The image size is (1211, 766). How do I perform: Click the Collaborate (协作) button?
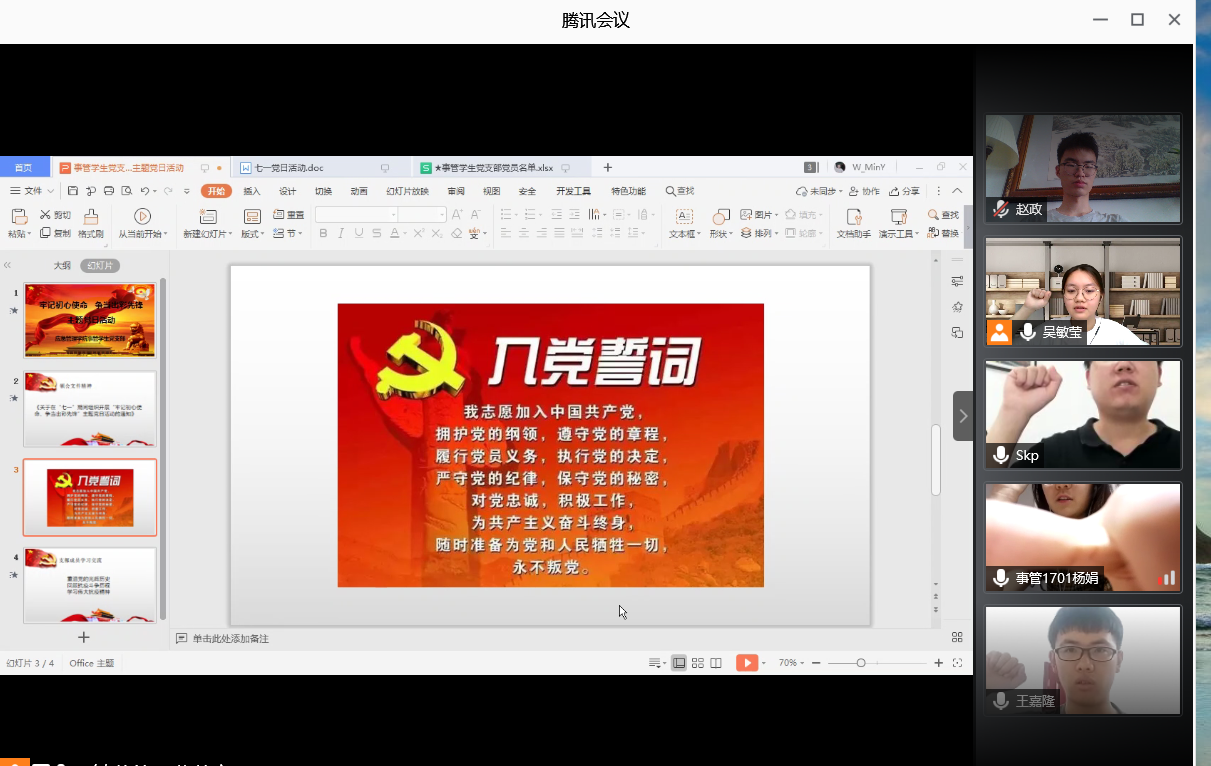(865, 191)
